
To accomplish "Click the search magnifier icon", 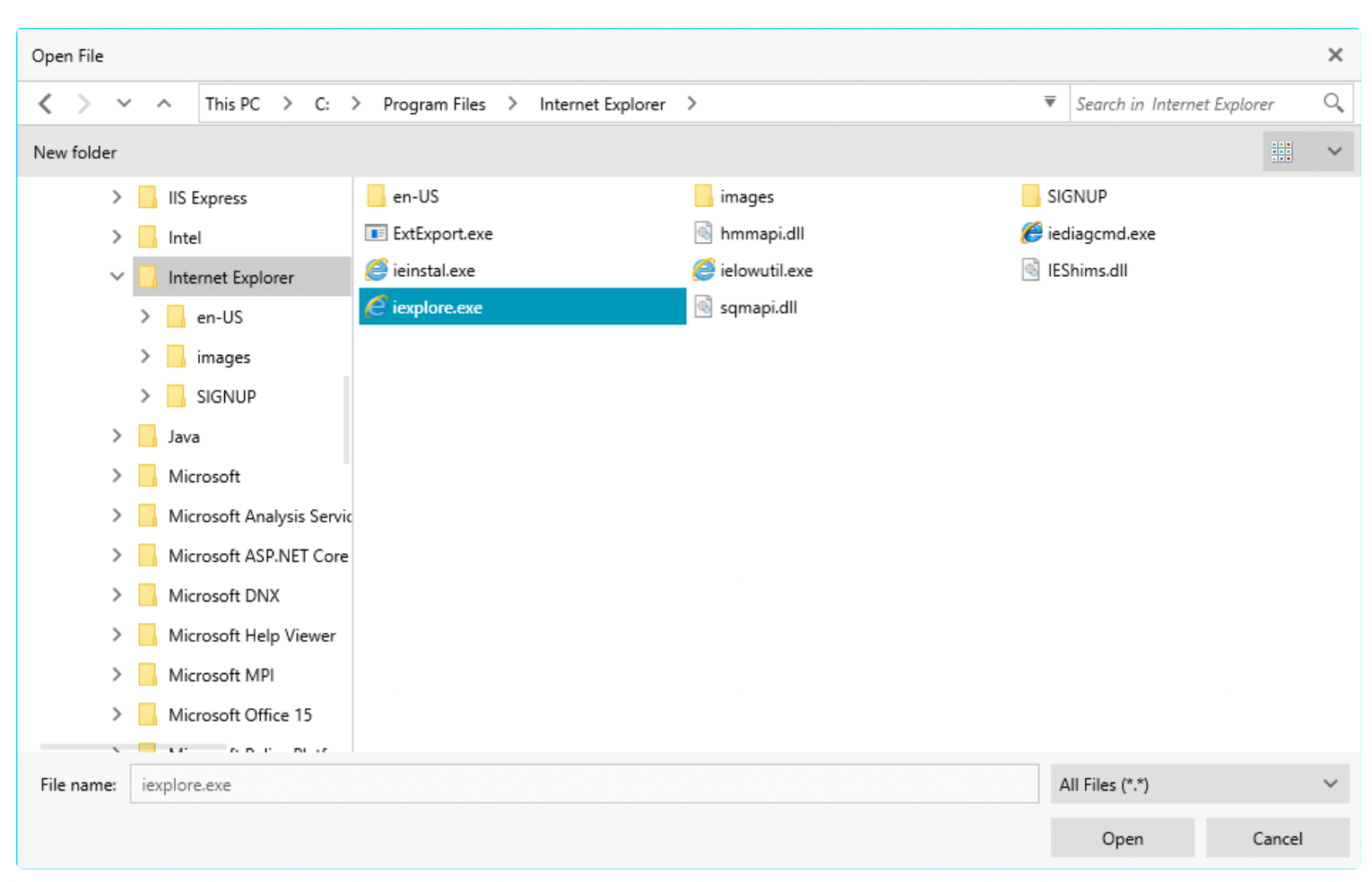I will click(1333, 104).
